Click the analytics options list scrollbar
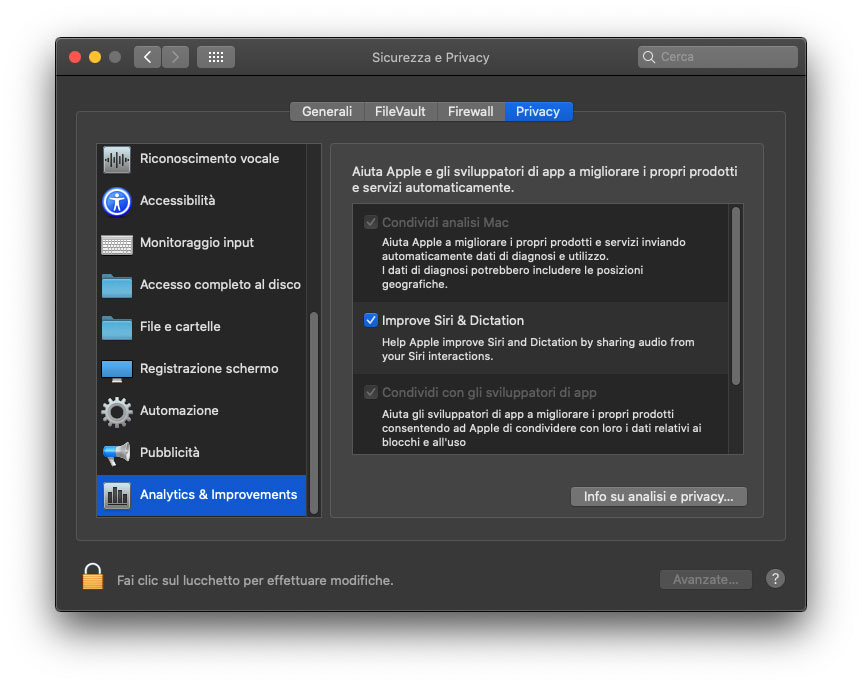The image size is (862, 685). 736,296
